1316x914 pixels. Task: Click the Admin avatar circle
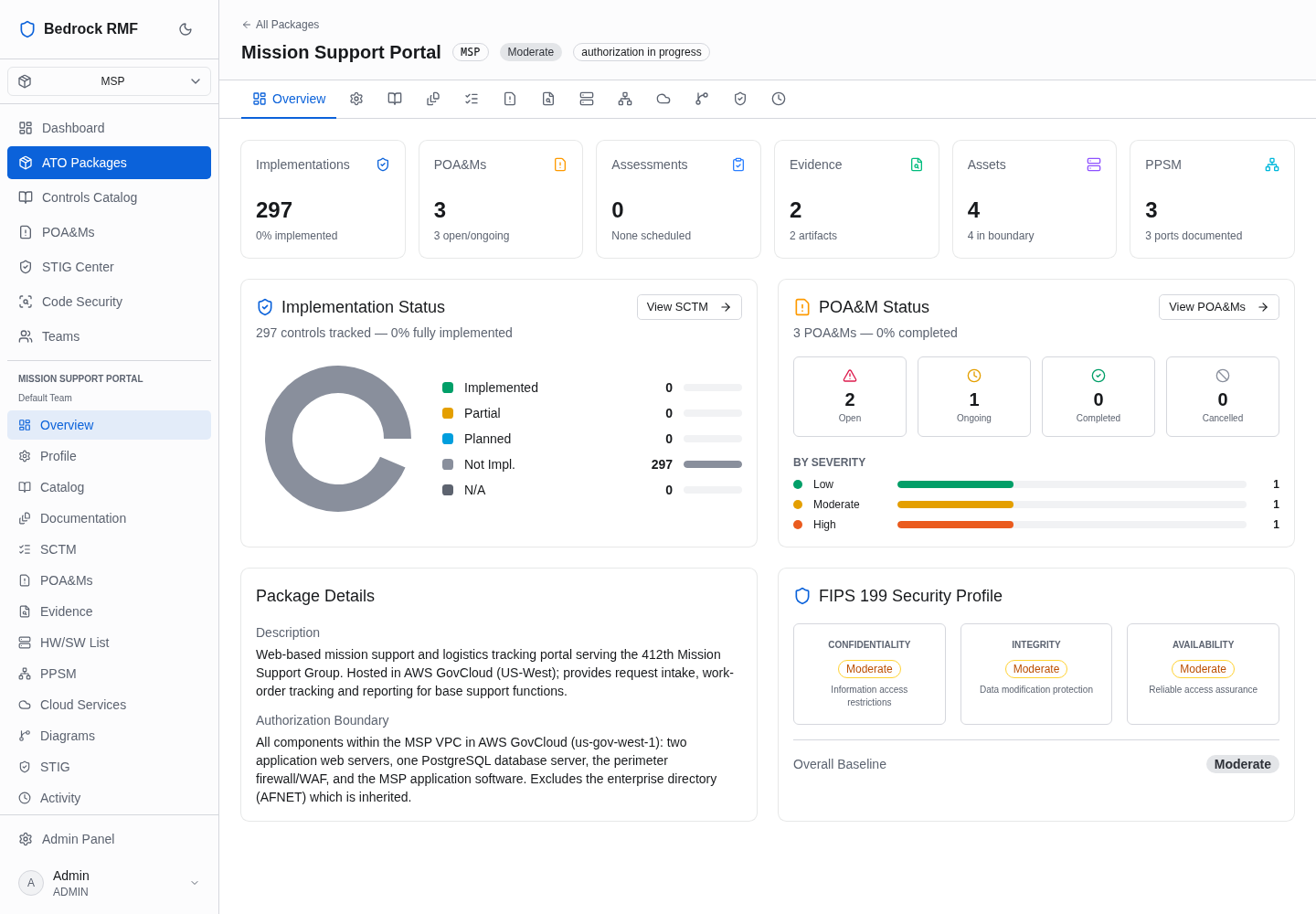point(31,883)
